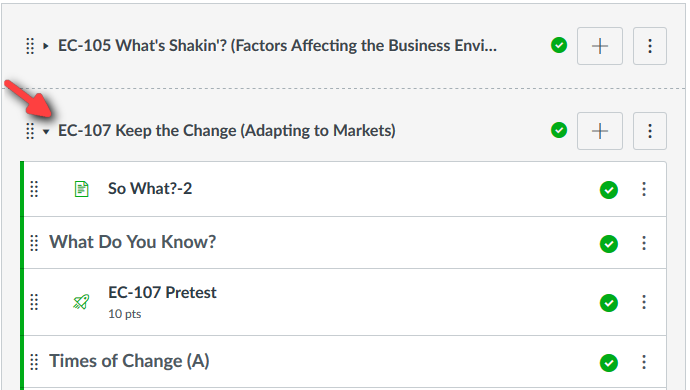Add item to EC-107 module with plus button
This screenshot has width=690, height=390.
click(600, 131)
